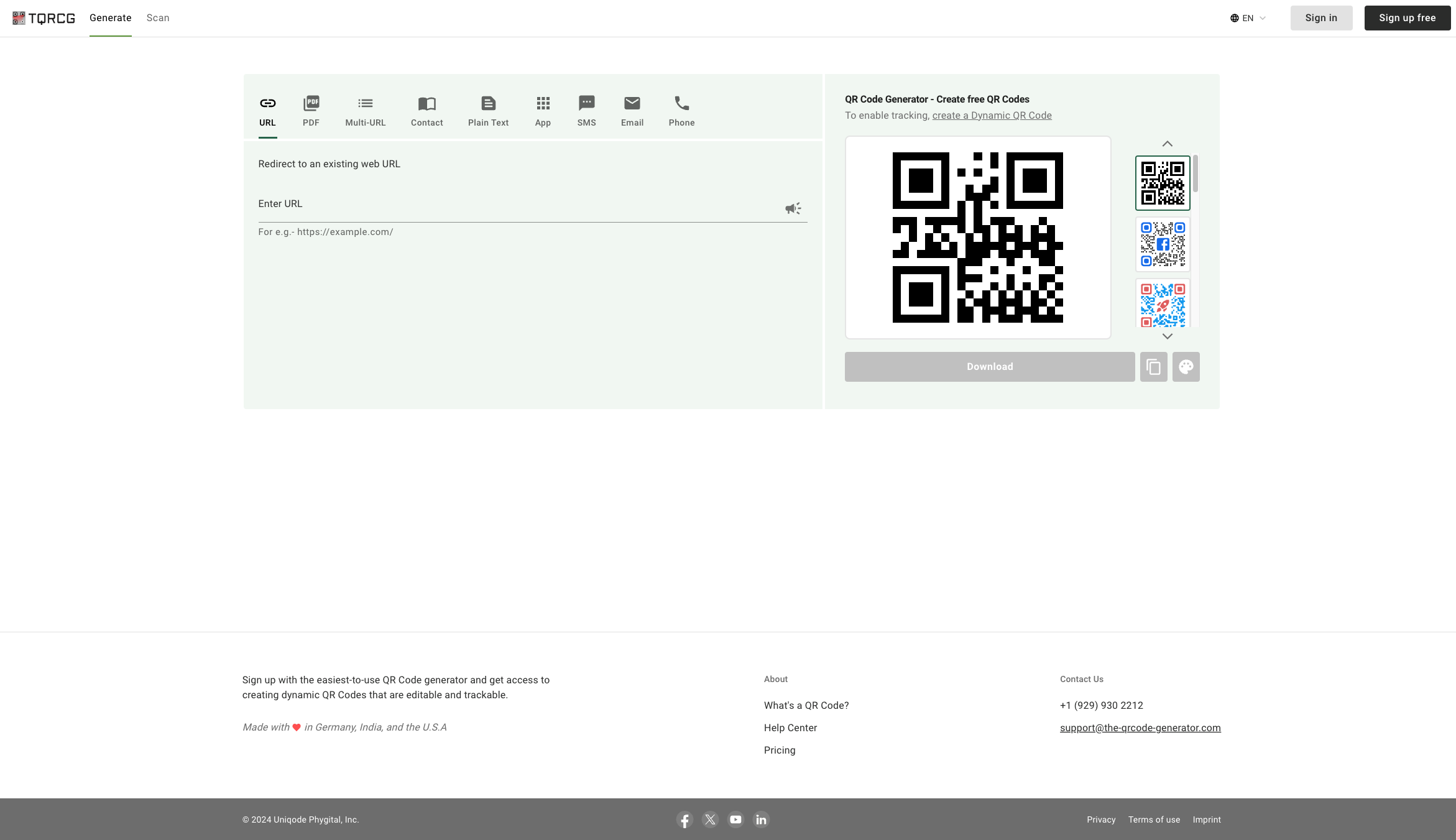Switch to the Scan tab
1456x840 pixels.
tap(158, 17)
